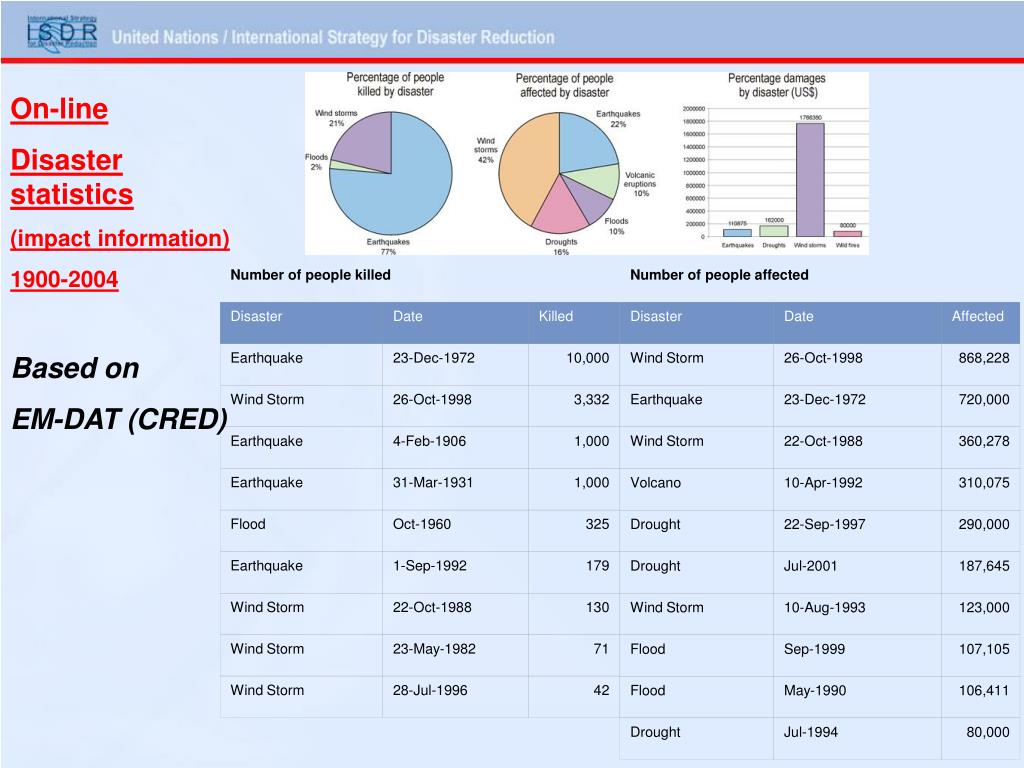Click the affected value '187,645'

(984, 566)
